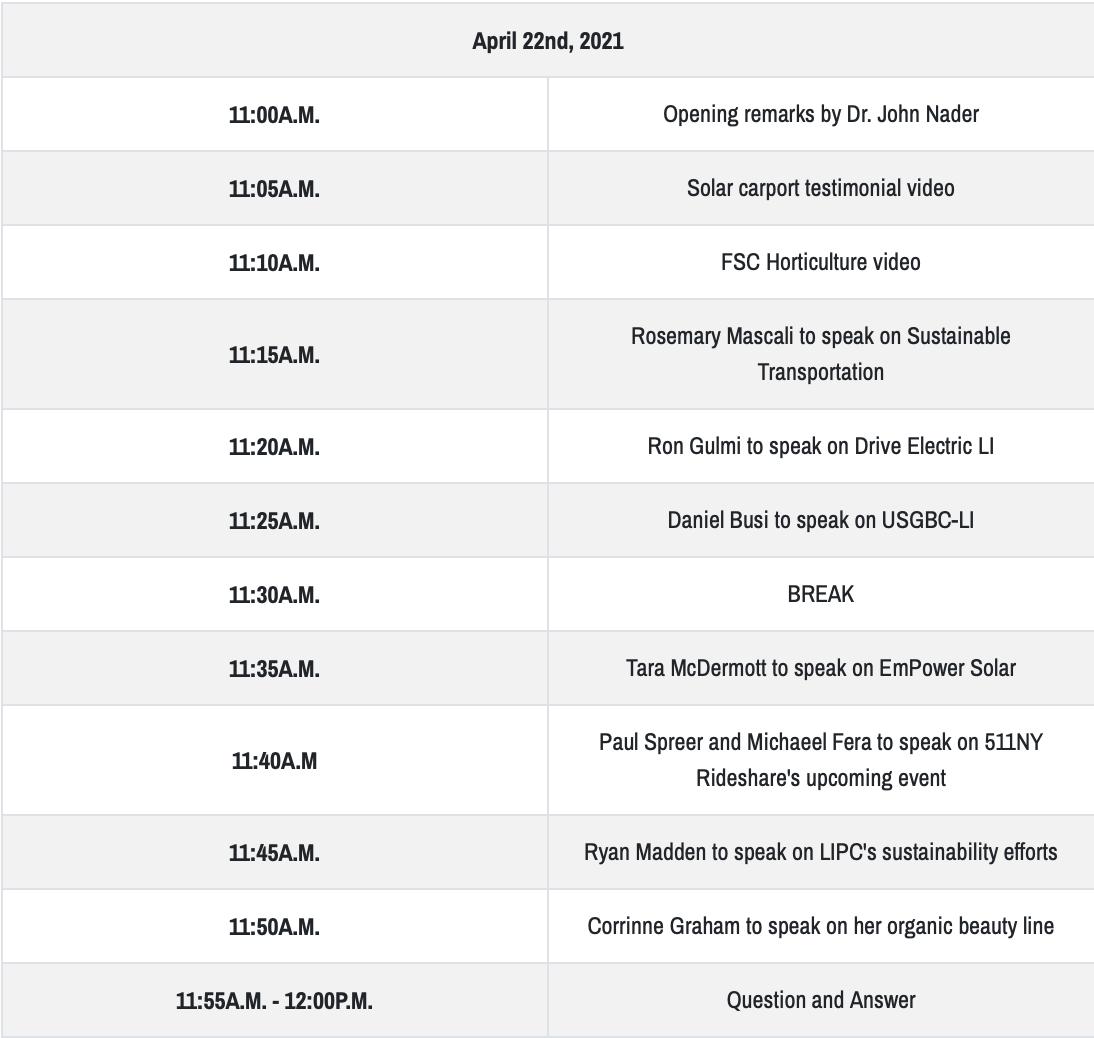The image size is (1094, 1038).
Task: Select the 11:50A.M. time cell
Action: tap(274, 926)
